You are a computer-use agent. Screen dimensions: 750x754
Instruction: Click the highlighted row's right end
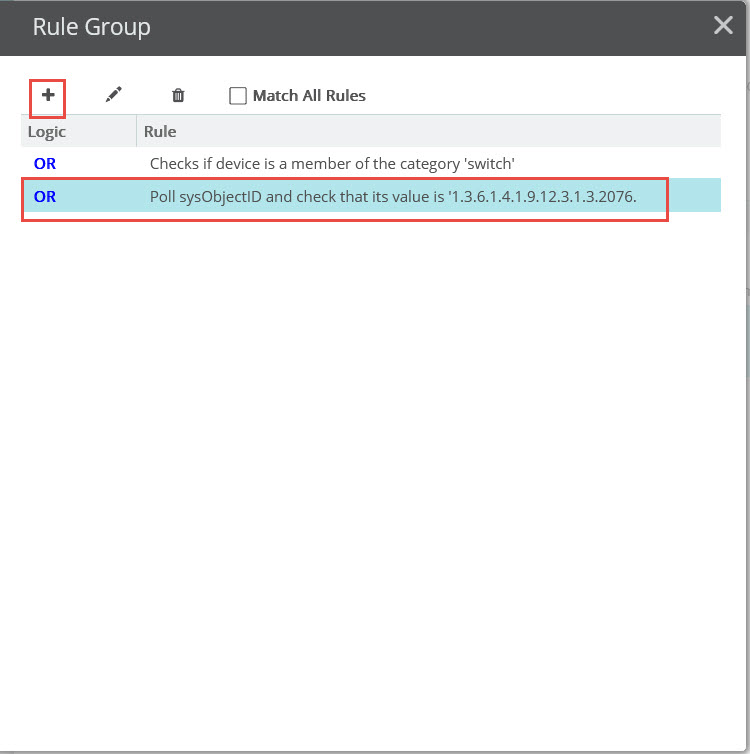click(x=695, y=196)
